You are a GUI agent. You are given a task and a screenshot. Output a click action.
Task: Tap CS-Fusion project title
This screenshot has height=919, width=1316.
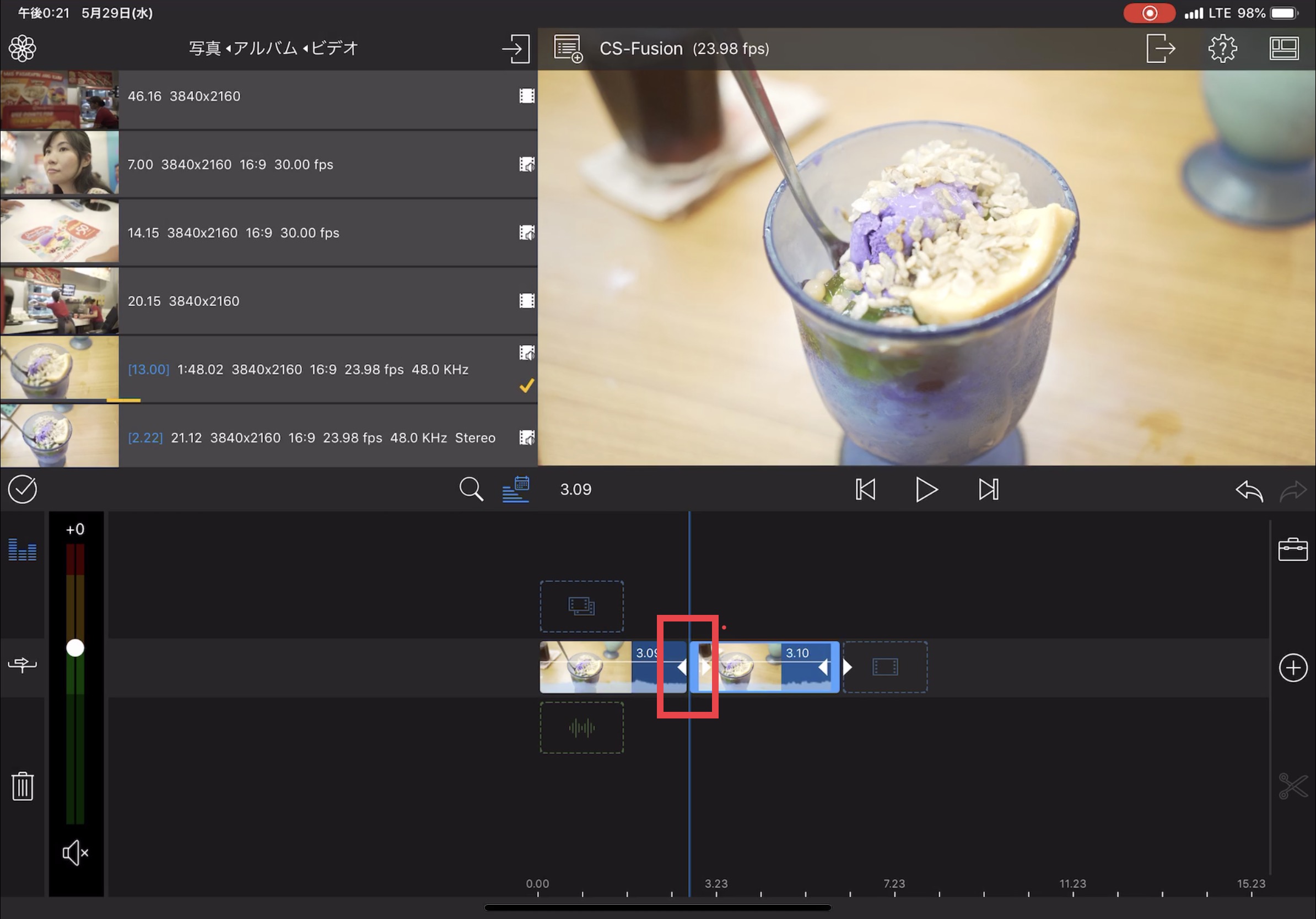point(641,48)
